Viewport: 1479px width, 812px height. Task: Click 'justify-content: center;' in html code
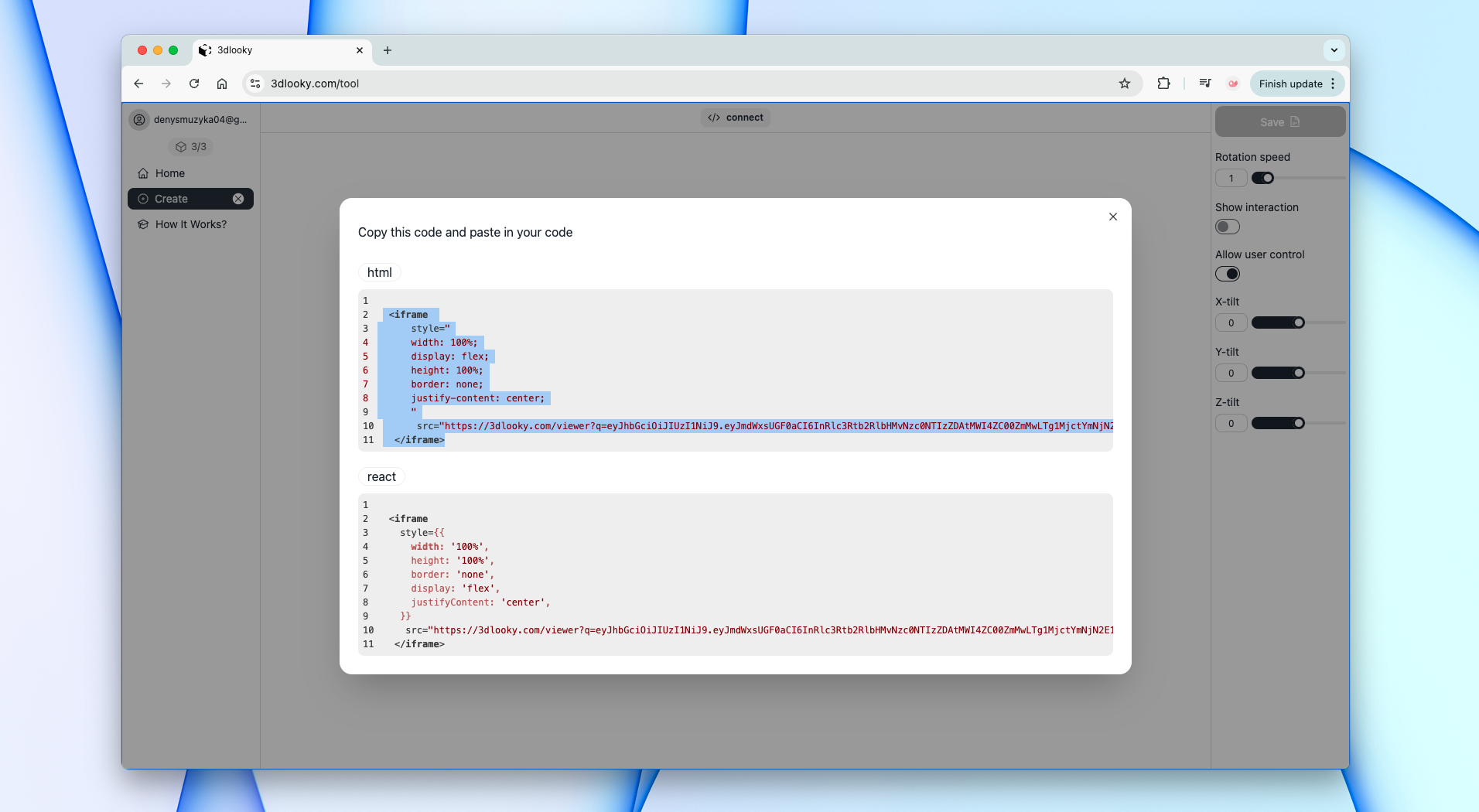click(x=477, y=398)
